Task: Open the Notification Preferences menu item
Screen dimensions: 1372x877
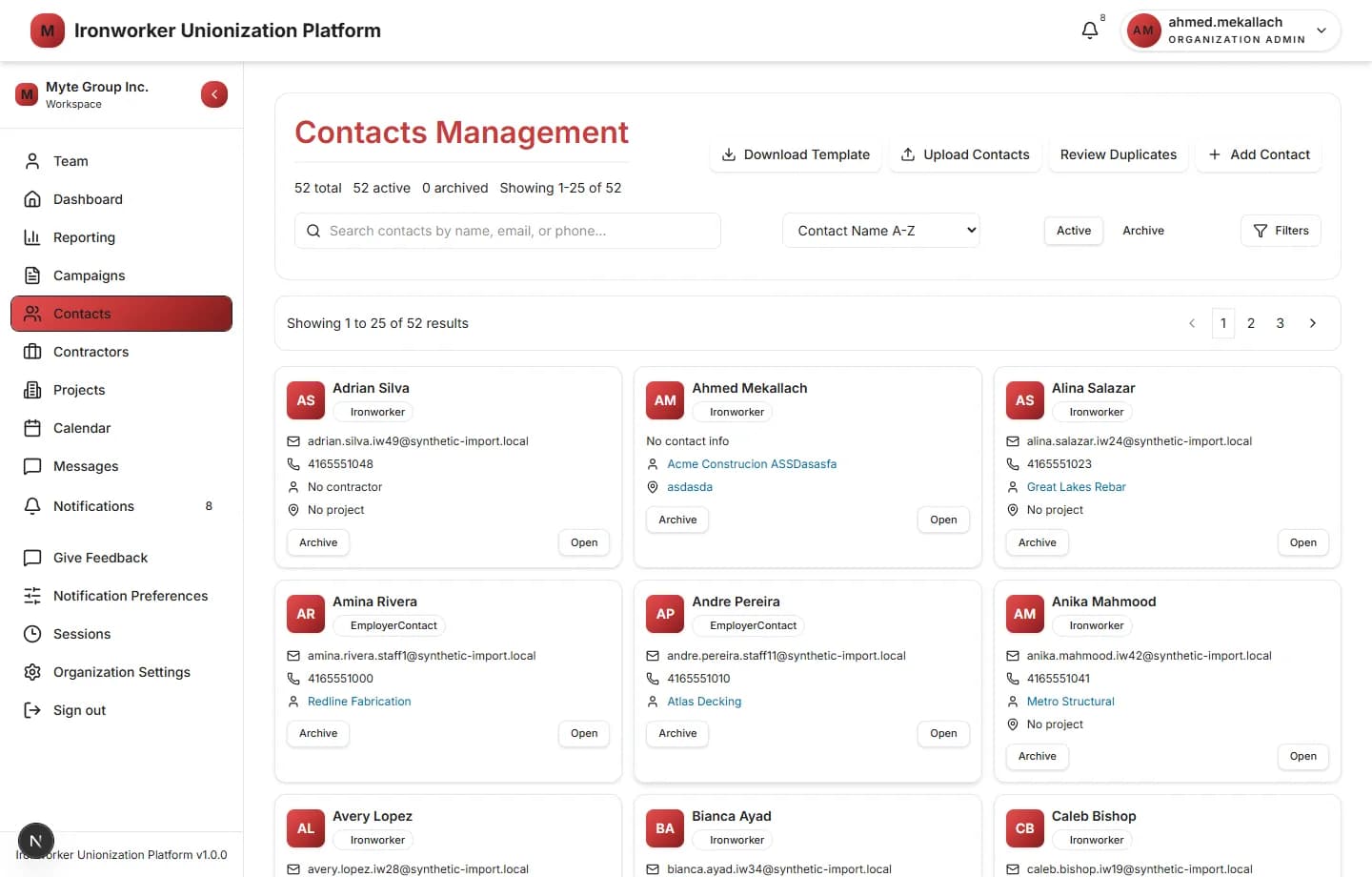Action: click(122, 596)
